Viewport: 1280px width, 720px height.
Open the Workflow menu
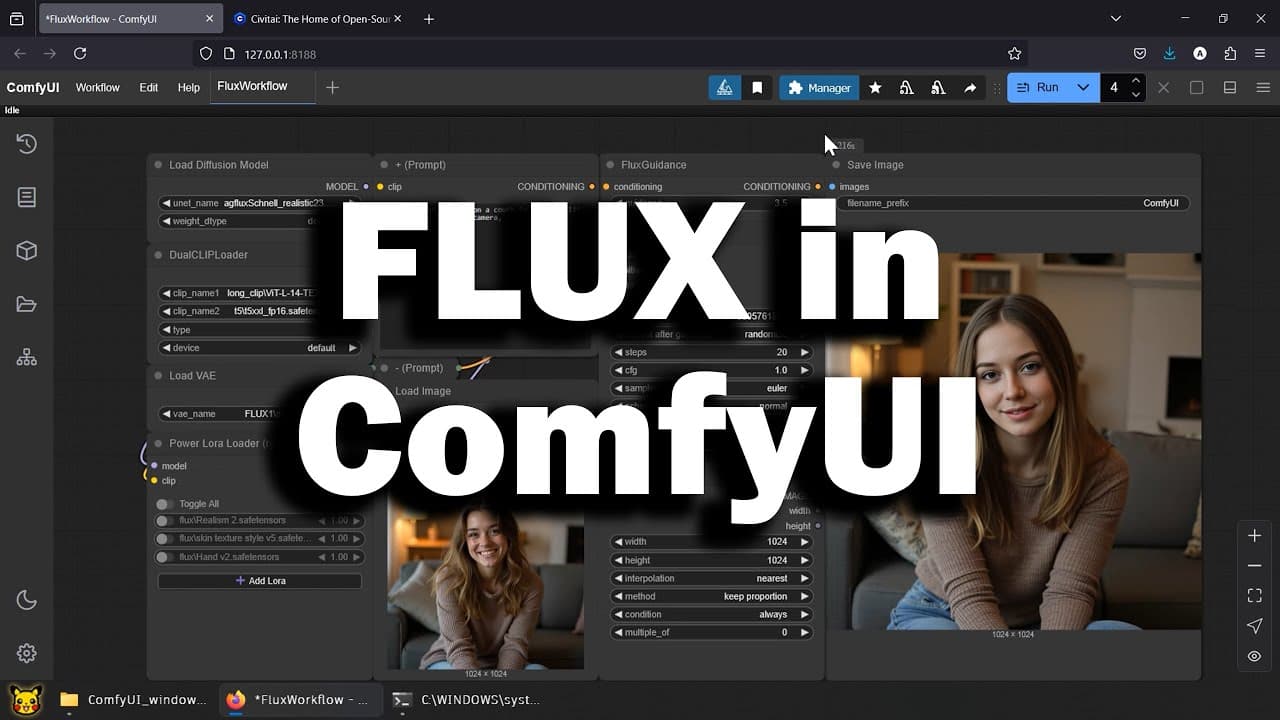coord(98,88)
